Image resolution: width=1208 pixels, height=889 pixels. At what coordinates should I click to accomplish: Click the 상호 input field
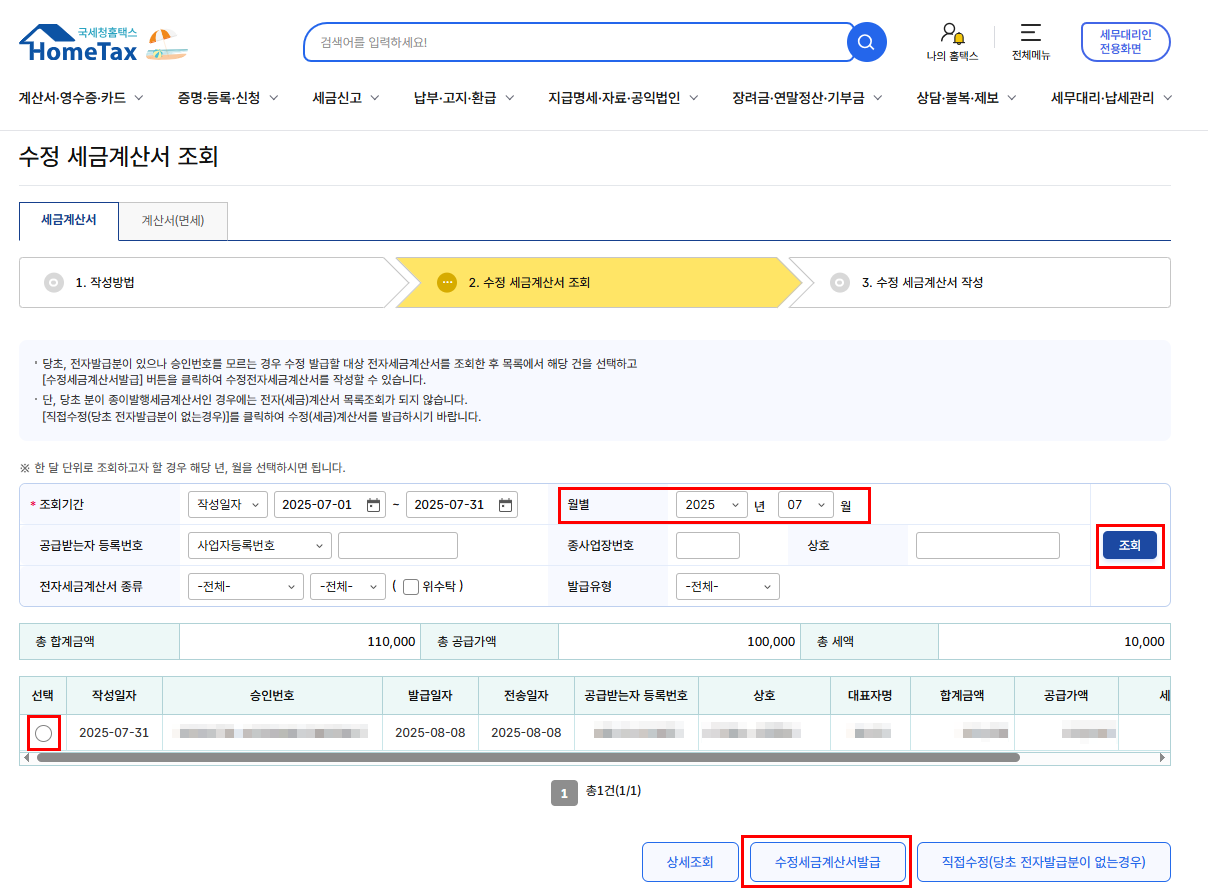pyautogui.click(x=987, y=546)
